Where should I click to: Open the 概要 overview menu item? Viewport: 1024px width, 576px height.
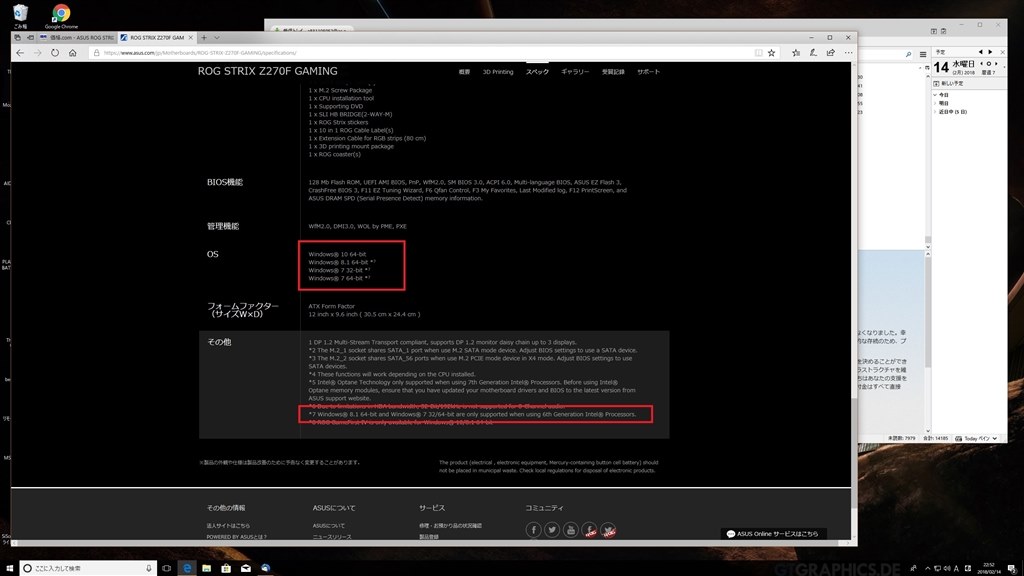coord(464,72)
